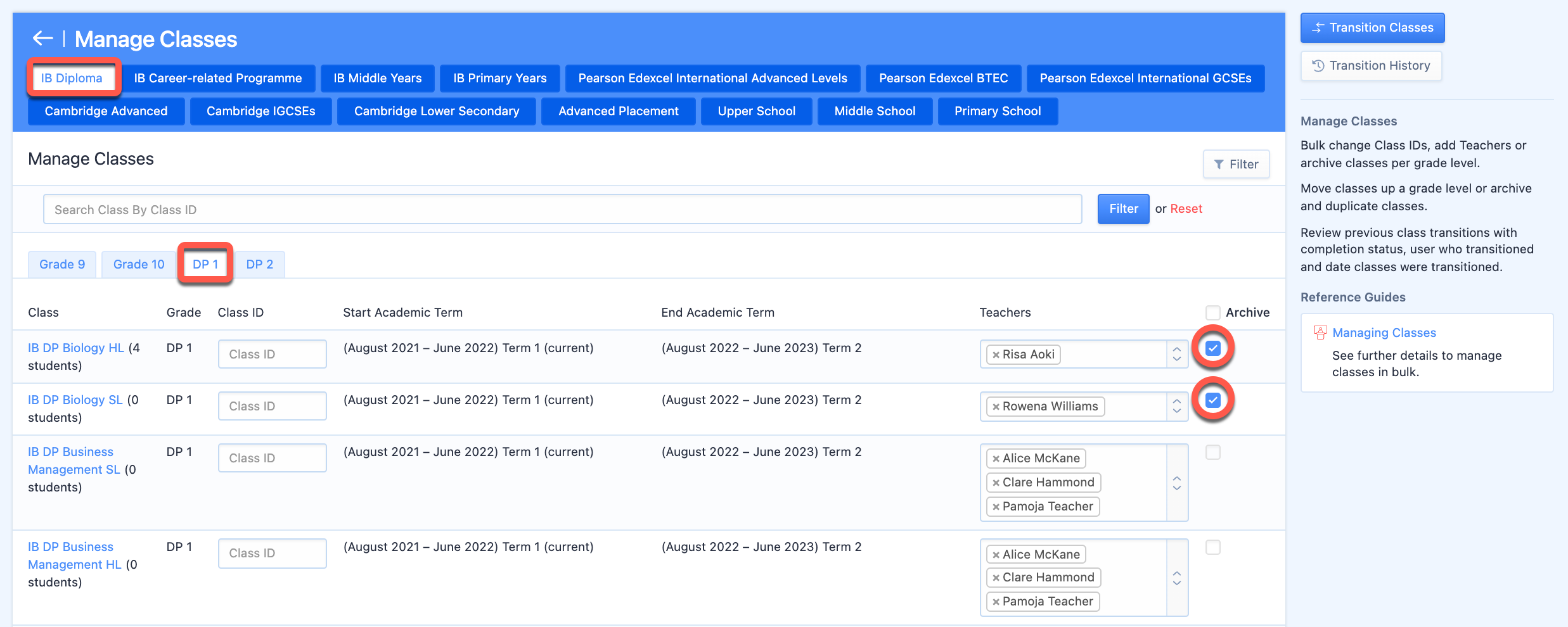Image resolution: width=1568 pixels, height=627 pixels.
Task: Open the IB Middle Years tab
Action: [x=378, y=78]
